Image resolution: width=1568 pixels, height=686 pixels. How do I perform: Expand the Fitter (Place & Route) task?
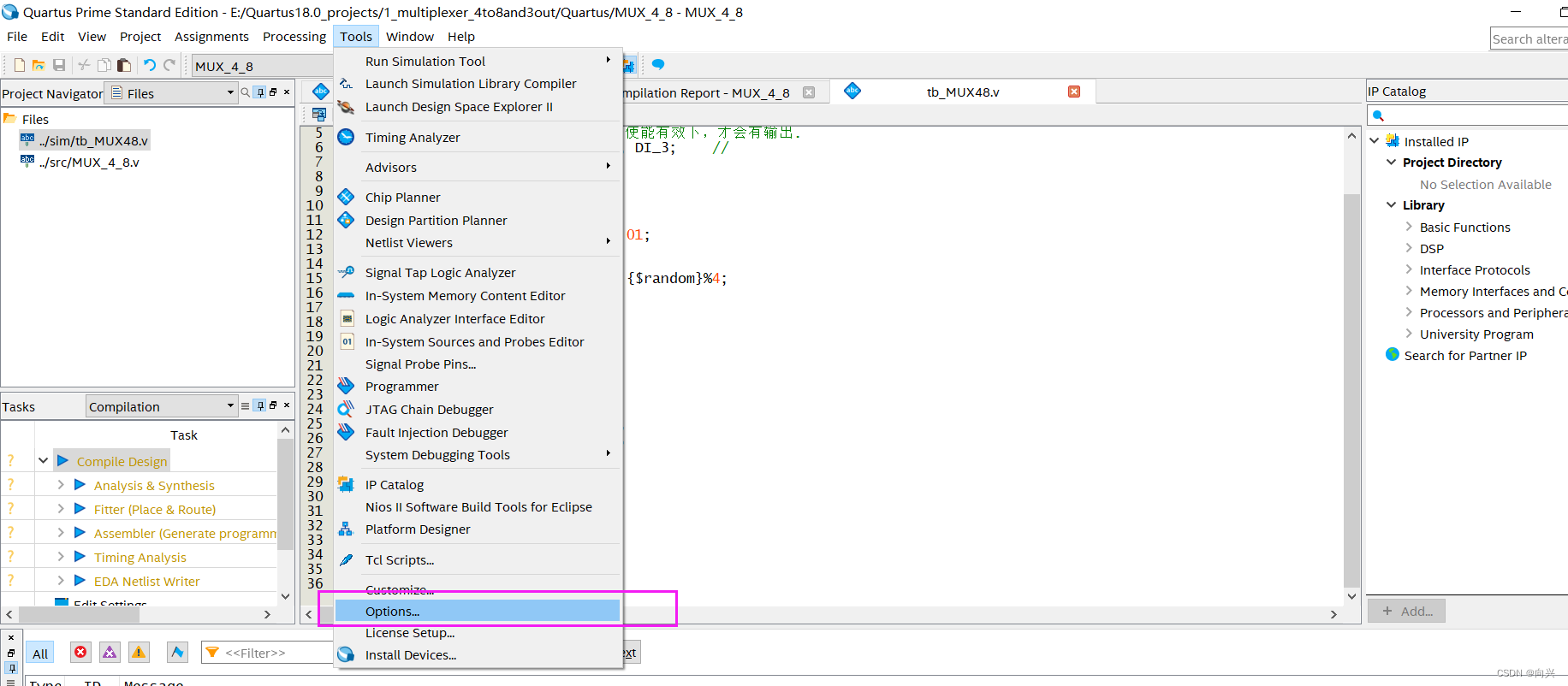click(x=61, y=508)
